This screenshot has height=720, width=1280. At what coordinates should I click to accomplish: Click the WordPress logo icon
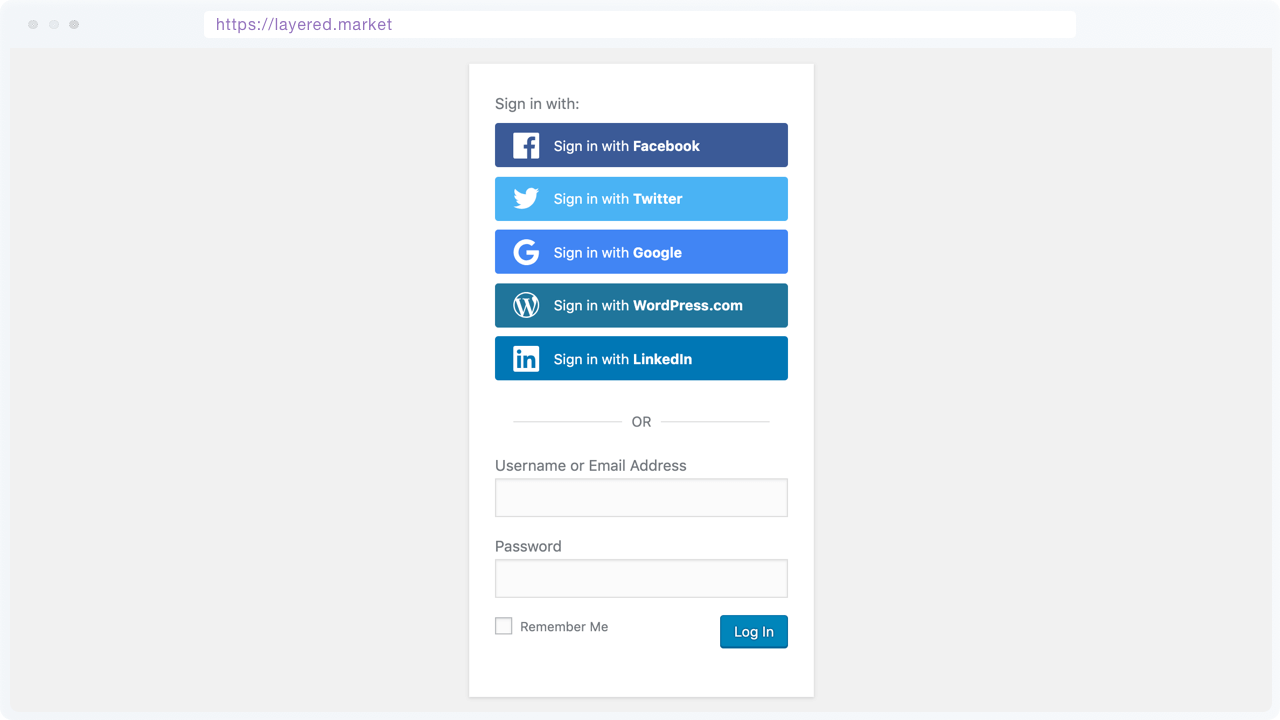pos(524,305)
